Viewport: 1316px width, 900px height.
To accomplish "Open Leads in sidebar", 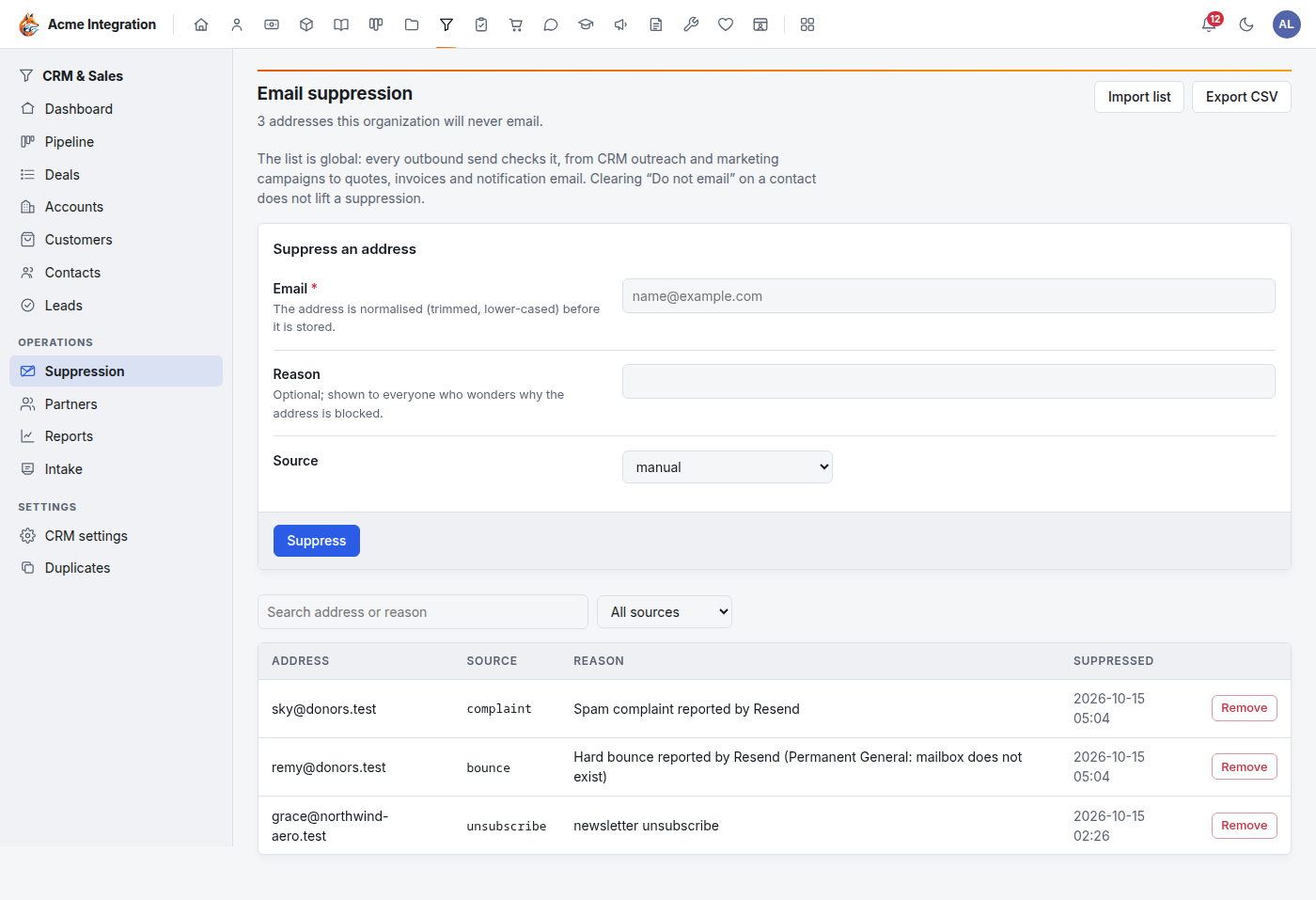I will click(x=116, y=306).
